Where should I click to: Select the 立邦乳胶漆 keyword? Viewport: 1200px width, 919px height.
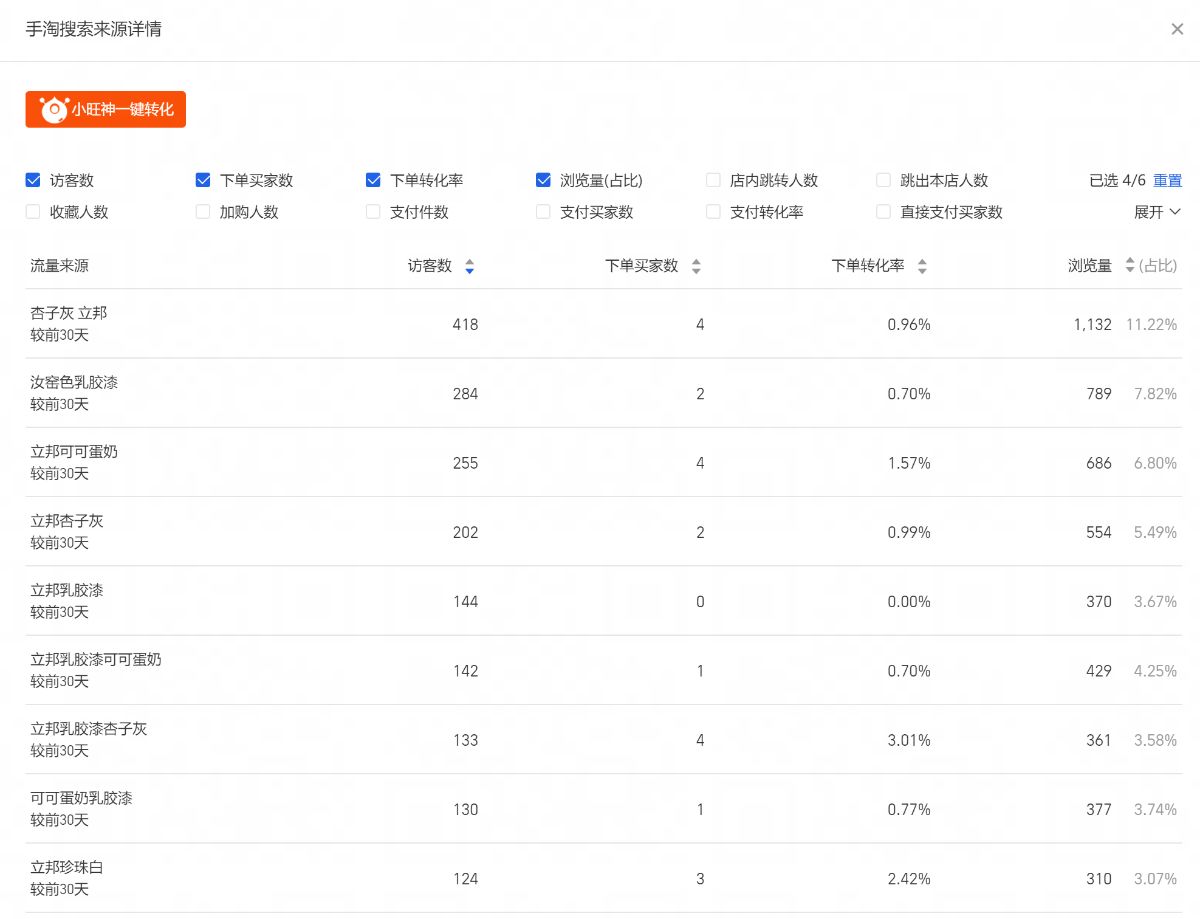(x=67, y=590)
